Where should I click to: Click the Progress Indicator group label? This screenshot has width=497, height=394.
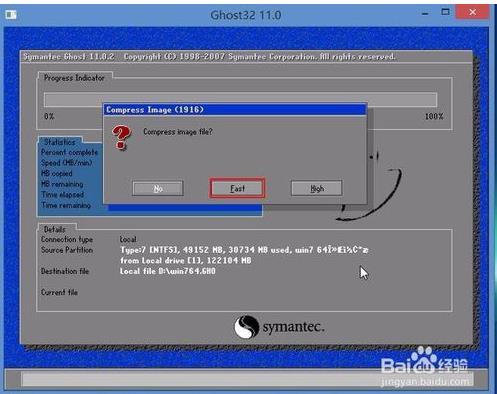(74, 78)
